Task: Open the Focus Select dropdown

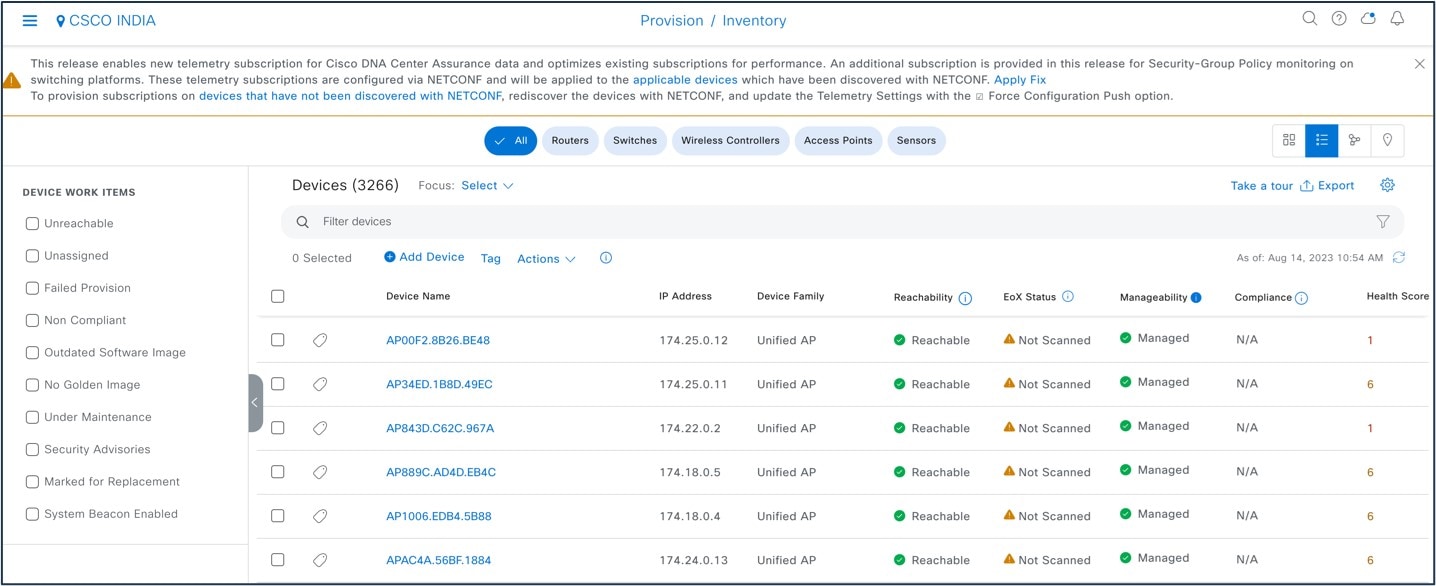Action: (487, 185)
